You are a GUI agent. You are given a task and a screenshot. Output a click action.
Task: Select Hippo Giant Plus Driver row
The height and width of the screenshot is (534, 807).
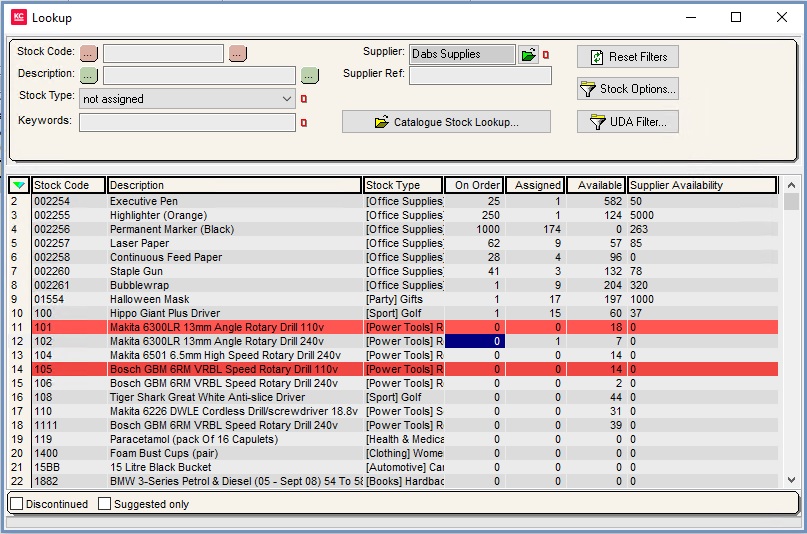393,313
